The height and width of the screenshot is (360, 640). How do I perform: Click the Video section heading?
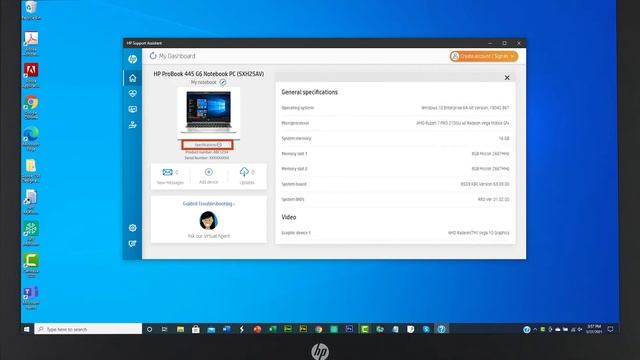click(x=289, y=217)
